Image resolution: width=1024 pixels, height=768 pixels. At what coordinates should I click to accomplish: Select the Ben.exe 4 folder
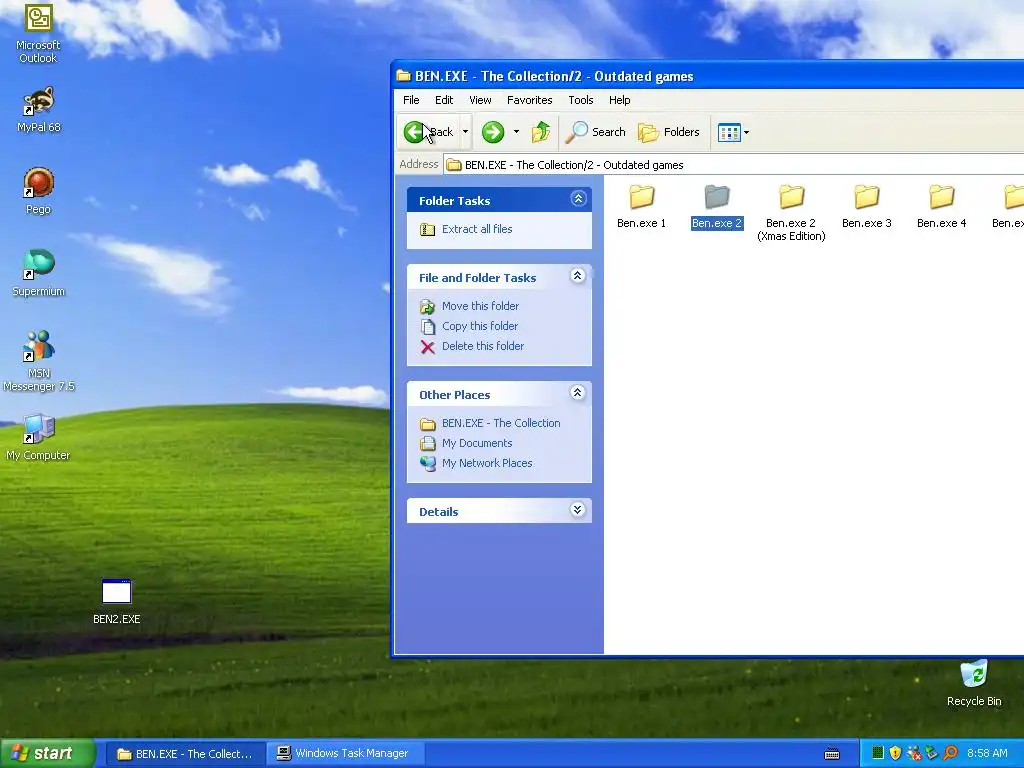pyautogui.click(x=941, y=206)
